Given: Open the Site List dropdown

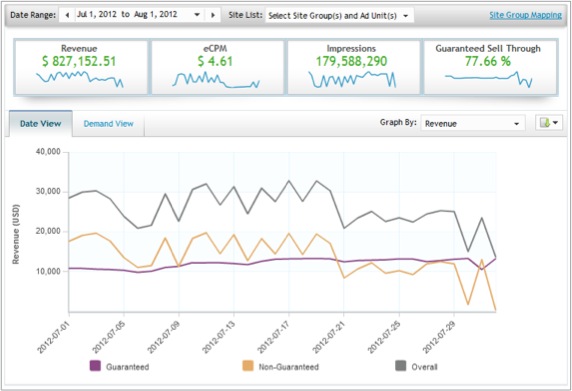Looking at the screenshot, I should (x=339, y=16).
